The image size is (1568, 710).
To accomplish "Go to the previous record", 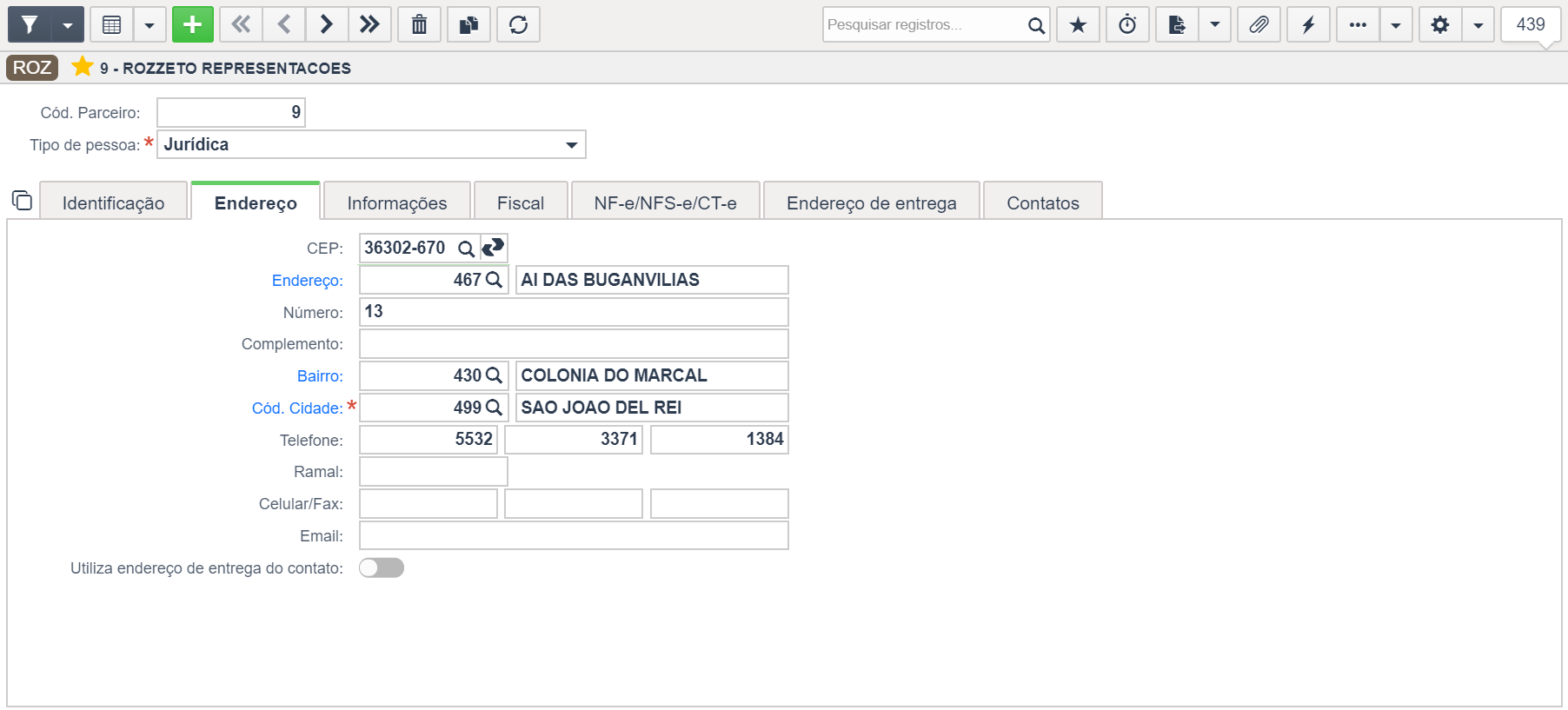I will pyautogui.click(x=284, y=24).
